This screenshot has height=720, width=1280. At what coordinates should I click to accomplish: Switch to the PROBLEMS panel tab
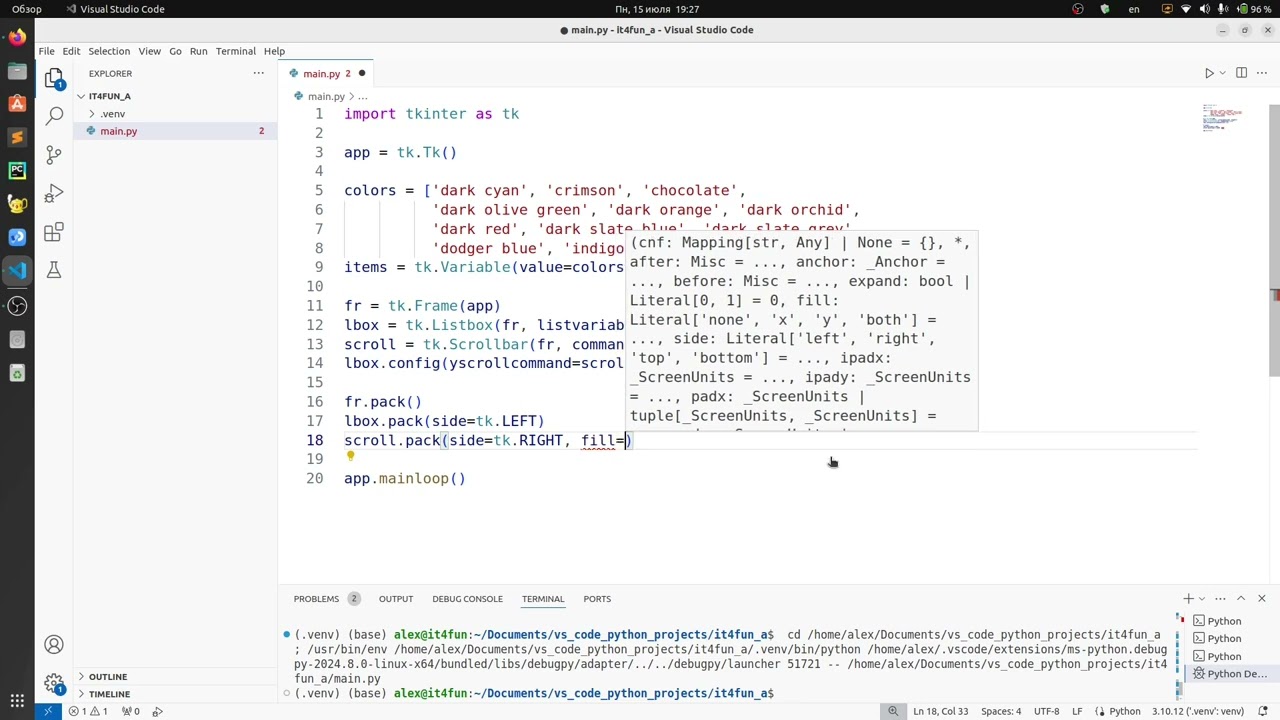[x=326, y=599]
